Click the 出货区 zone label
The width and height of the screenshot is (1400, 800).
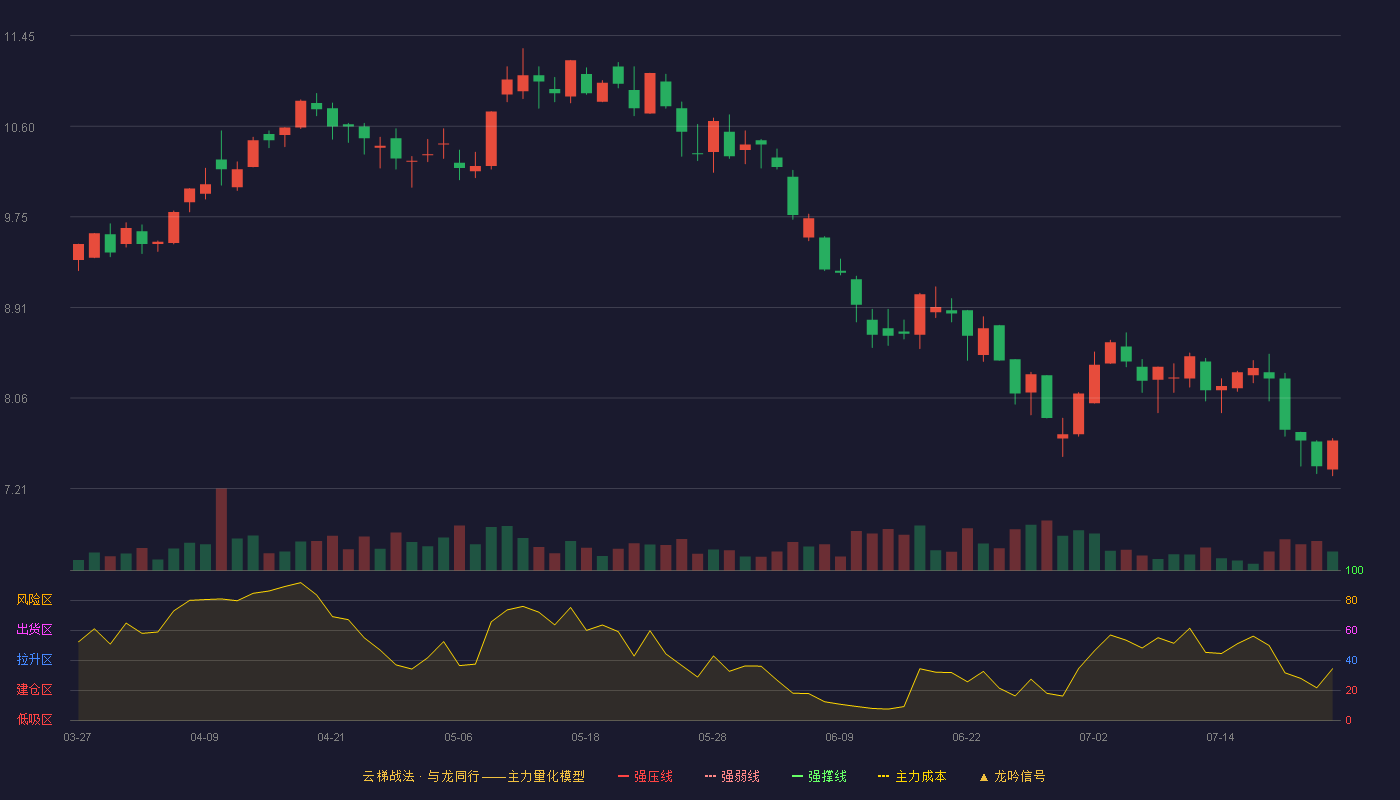tap(34, 630)
